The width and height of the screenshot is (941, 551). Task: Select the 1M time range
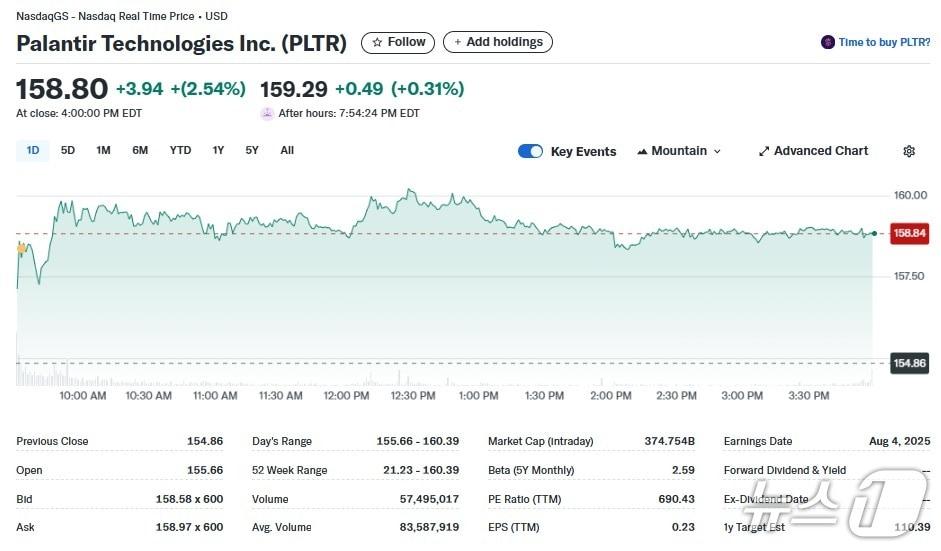(x=103, y=150)
